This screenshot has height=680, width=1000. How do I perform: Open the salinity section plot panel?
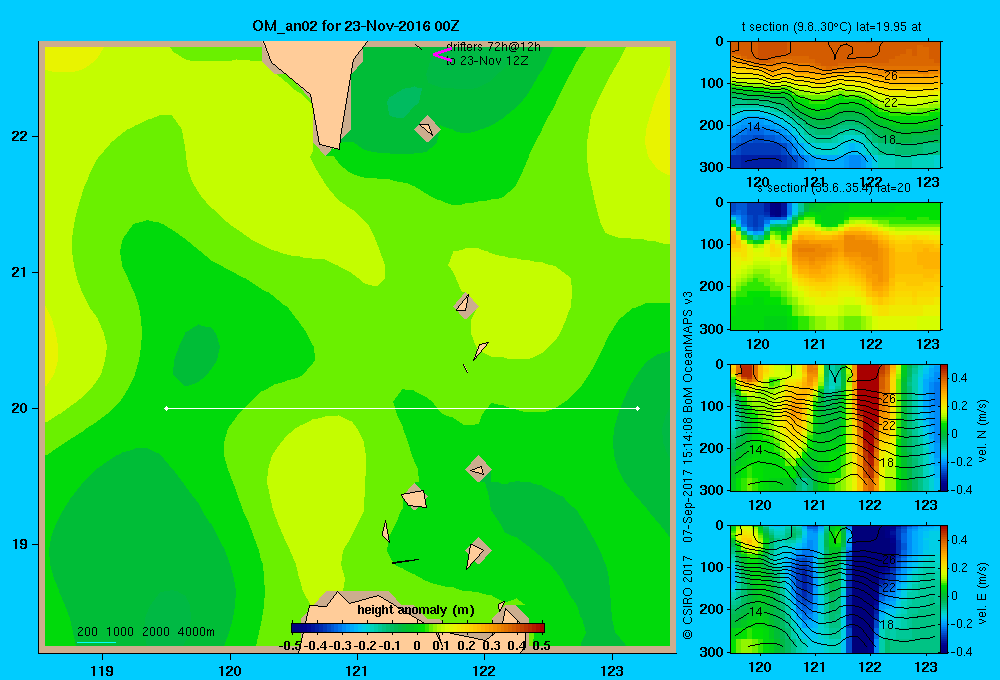tap(835, 266)
